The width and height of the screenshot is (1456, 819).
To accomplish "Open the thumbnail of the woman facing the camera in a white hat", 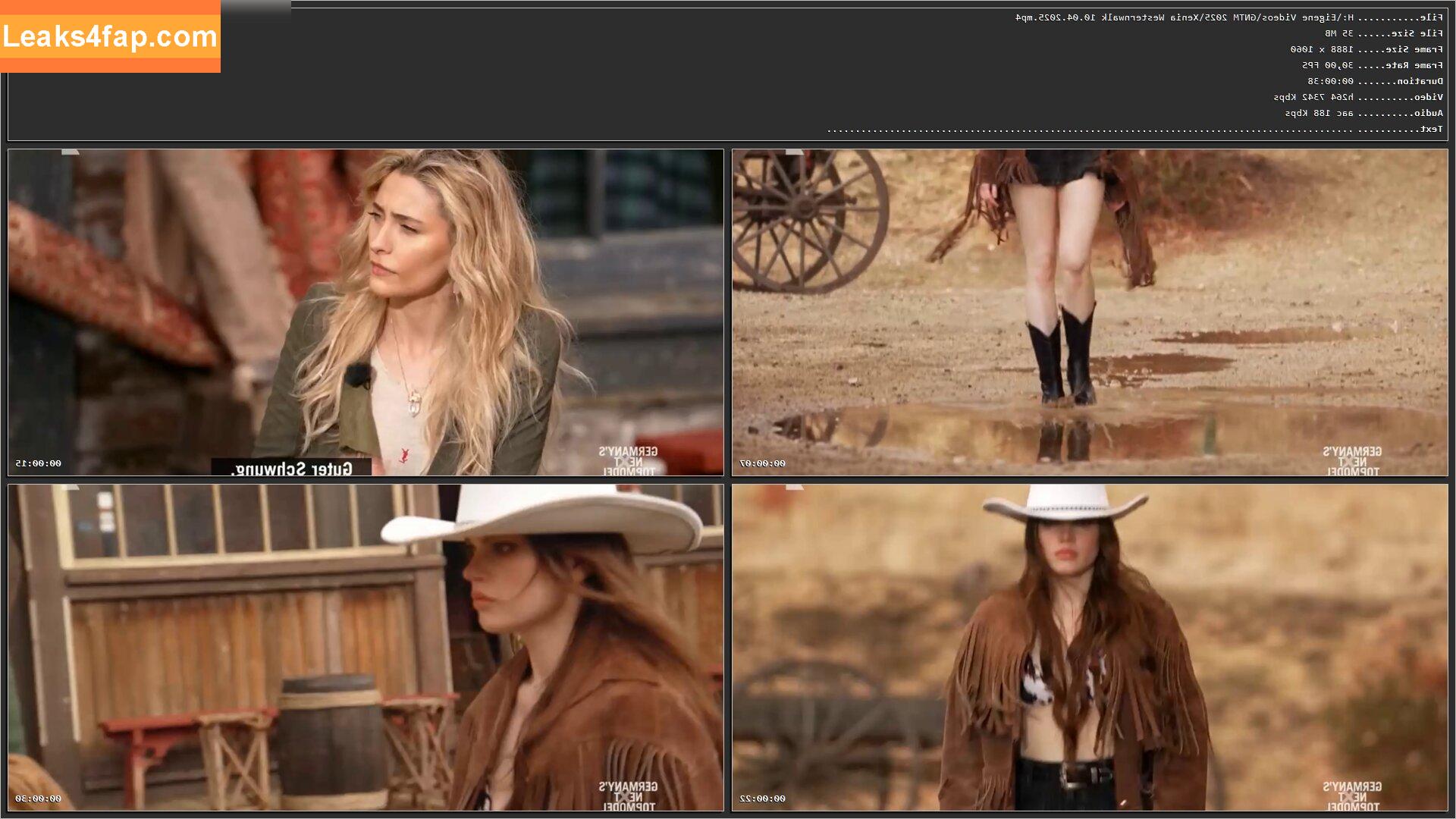I will point(1090,648).
